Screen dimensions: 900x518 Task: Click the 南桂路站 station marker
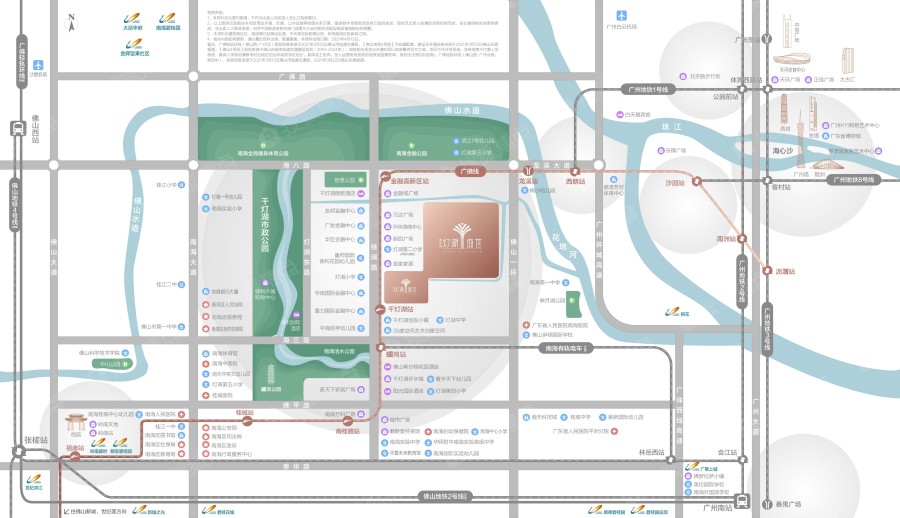tap(348, 421)
